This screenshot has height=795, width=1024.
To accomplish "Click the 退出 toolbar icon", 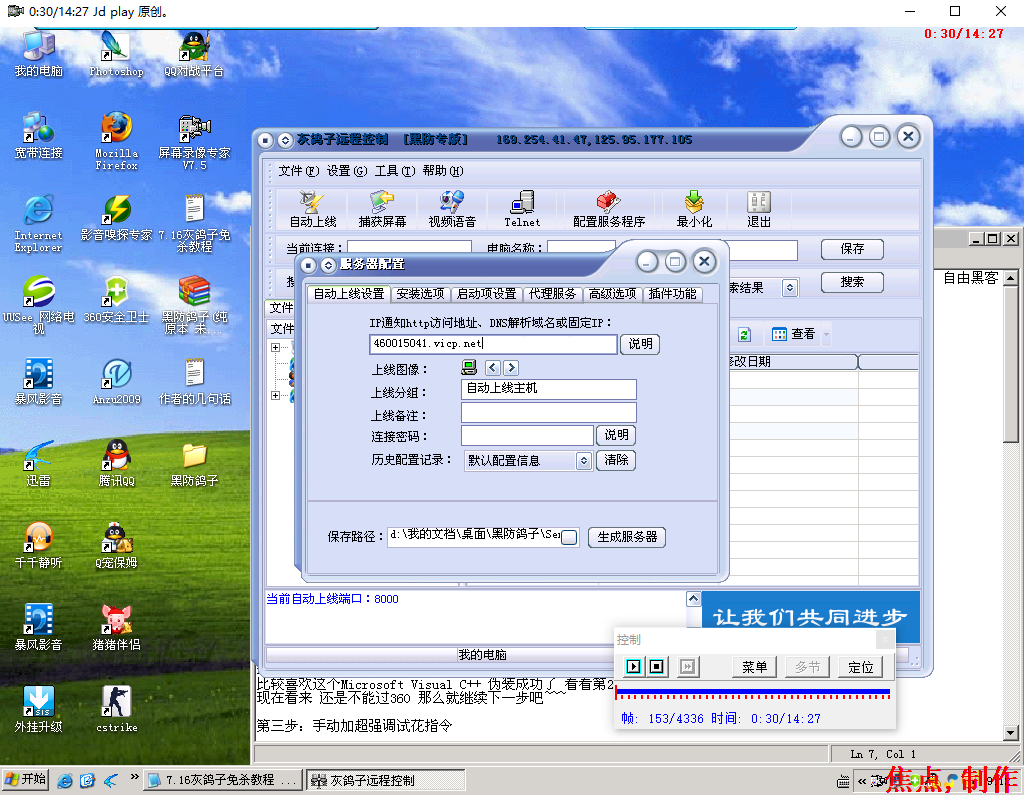I will [759, 208].
